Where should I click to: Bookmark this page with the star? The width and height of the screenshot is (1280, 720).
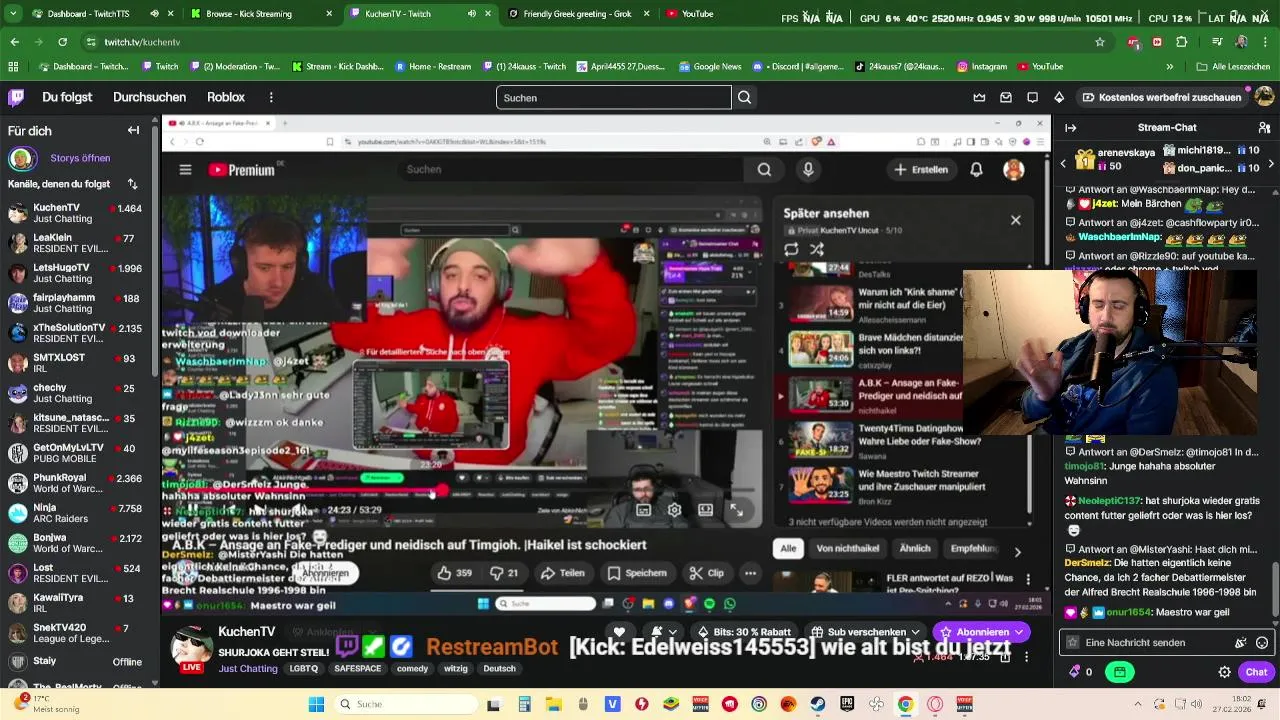(x=1100, y=42)
